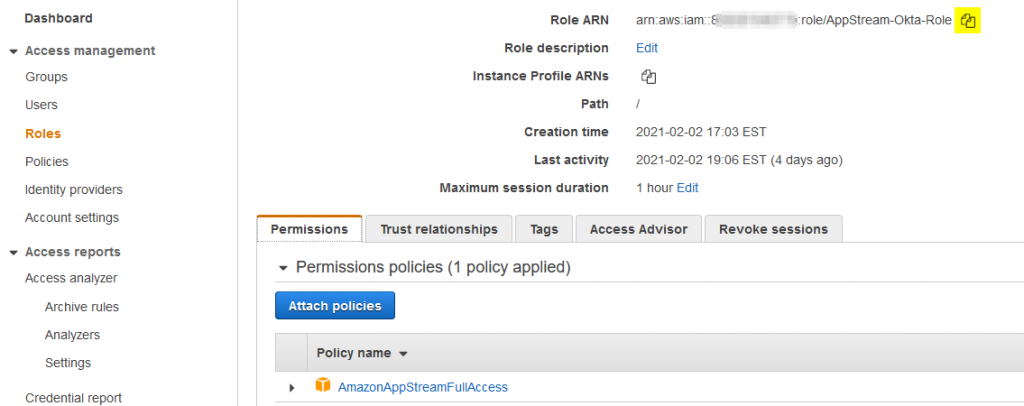The width and height of the screenshot is (1024, 406).
Task: Open Access analyzer in the sidebar
Action: coord(71,278)
